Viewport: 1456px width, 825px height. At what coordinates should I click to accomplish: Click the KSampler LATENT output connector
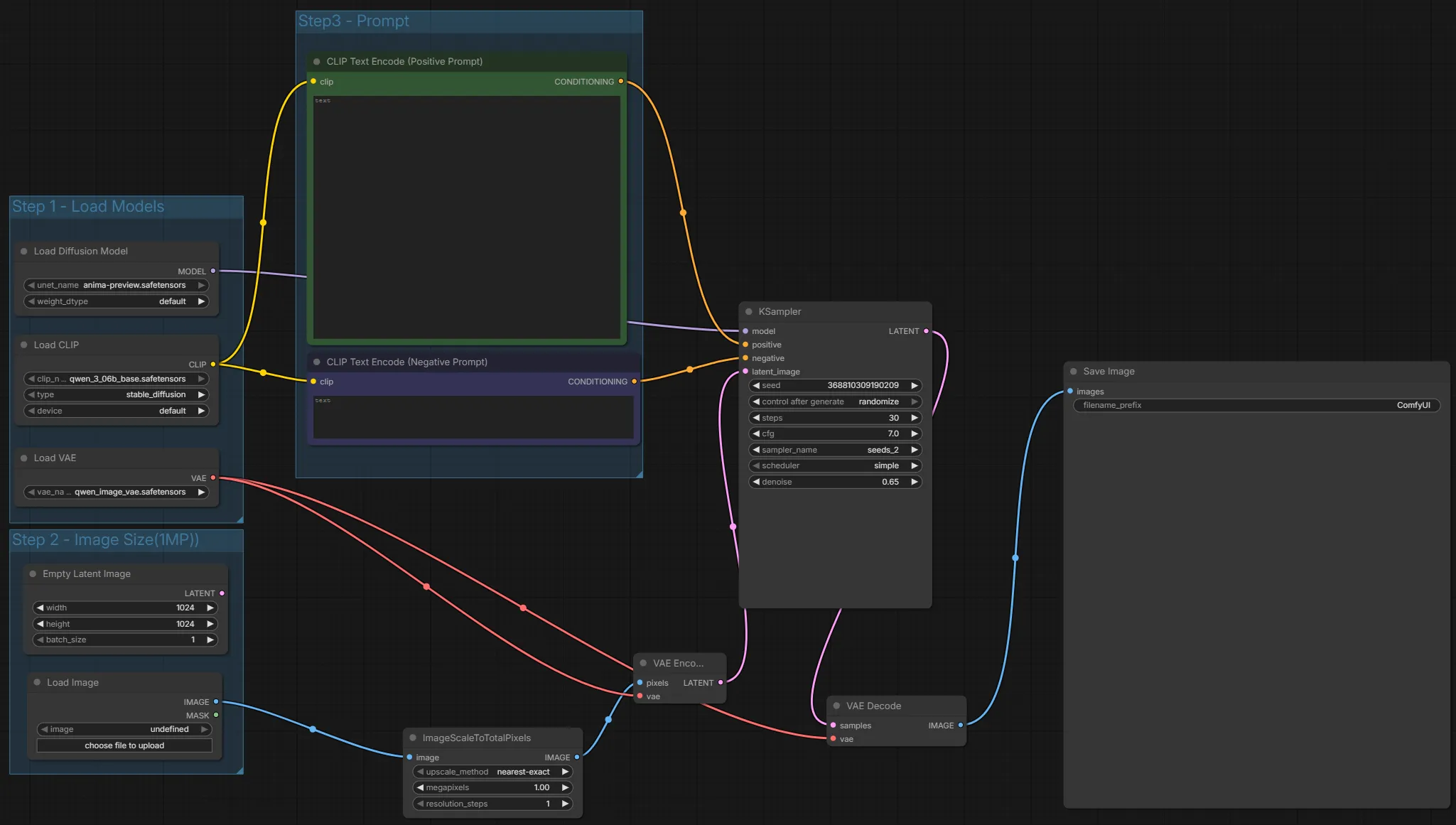pyautogui.click(x=926, y=331)
